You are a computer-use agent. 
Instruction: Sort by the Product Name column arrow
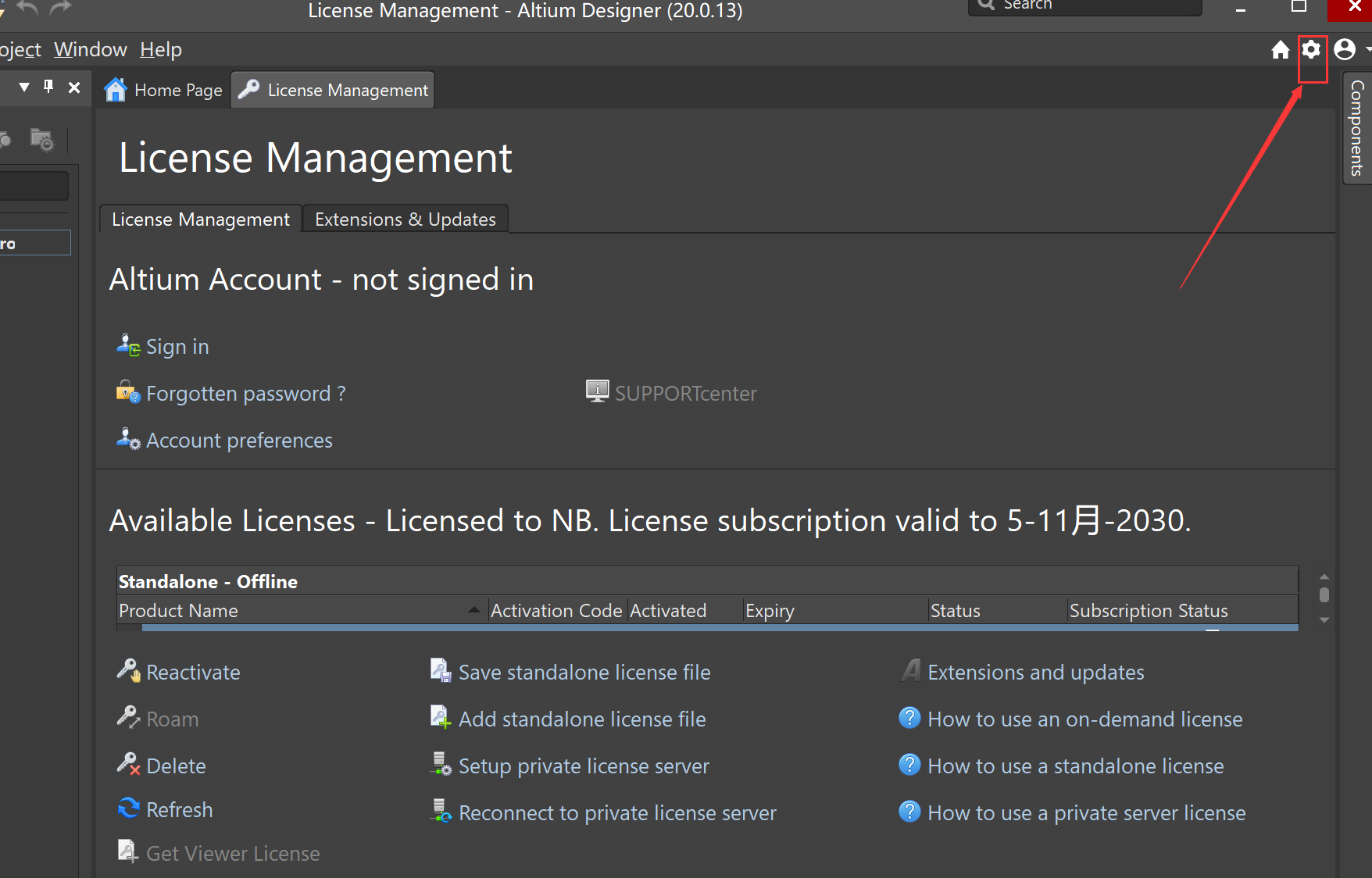click(x=473, y=610)
